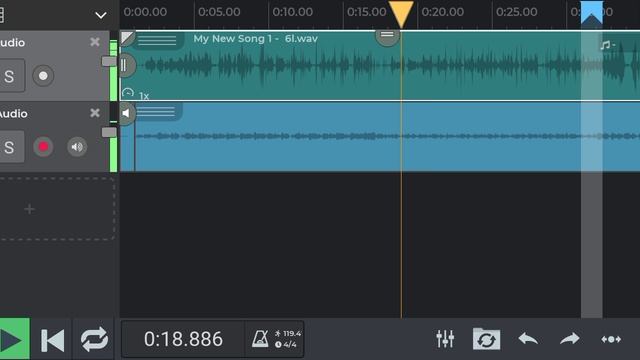Click the 0:00.00 ruler mark
This screenshot has height=360, width=640.
(x=145, y=12)
